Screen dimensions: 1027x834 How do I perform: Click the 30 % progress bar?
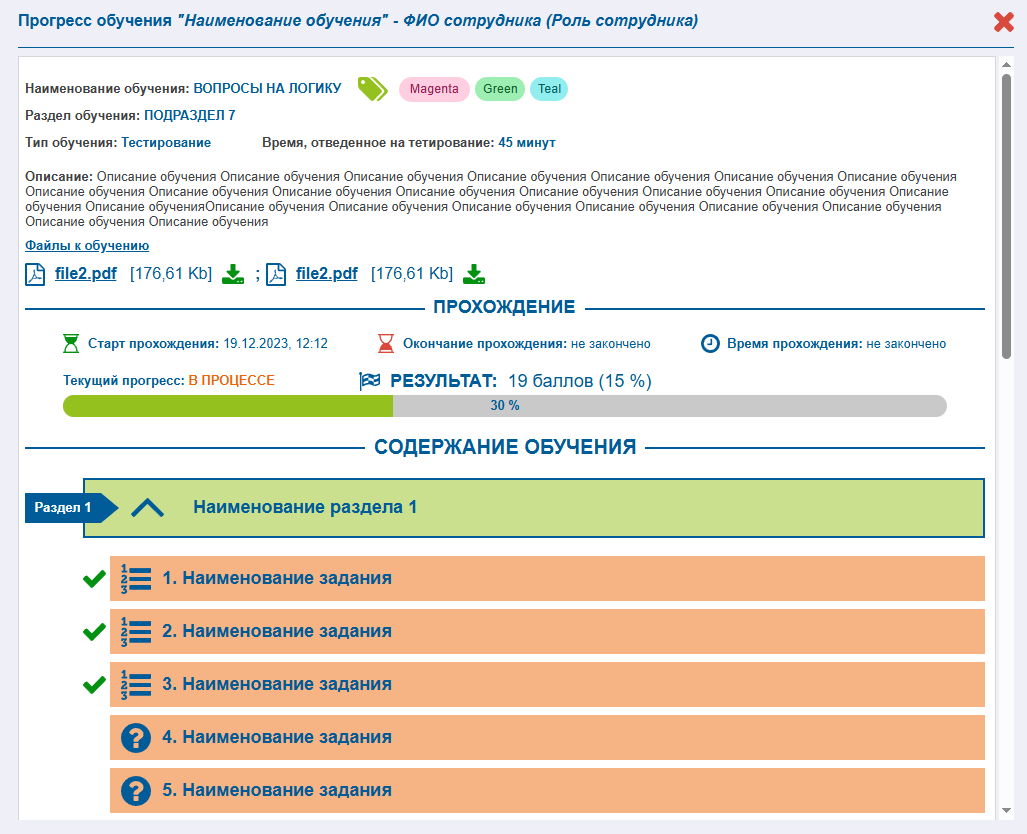point(504,406)
